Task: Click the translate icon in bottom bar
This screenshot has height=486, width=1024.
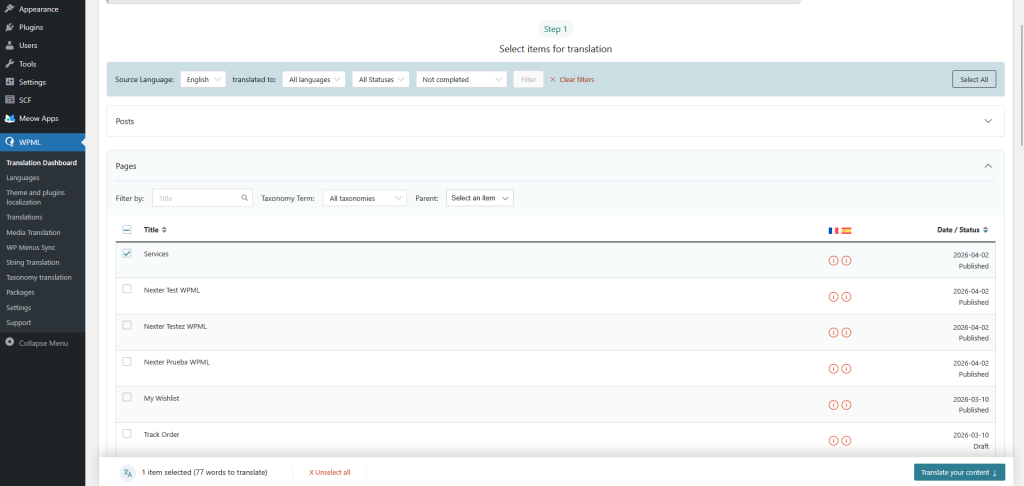Action: 127,472
